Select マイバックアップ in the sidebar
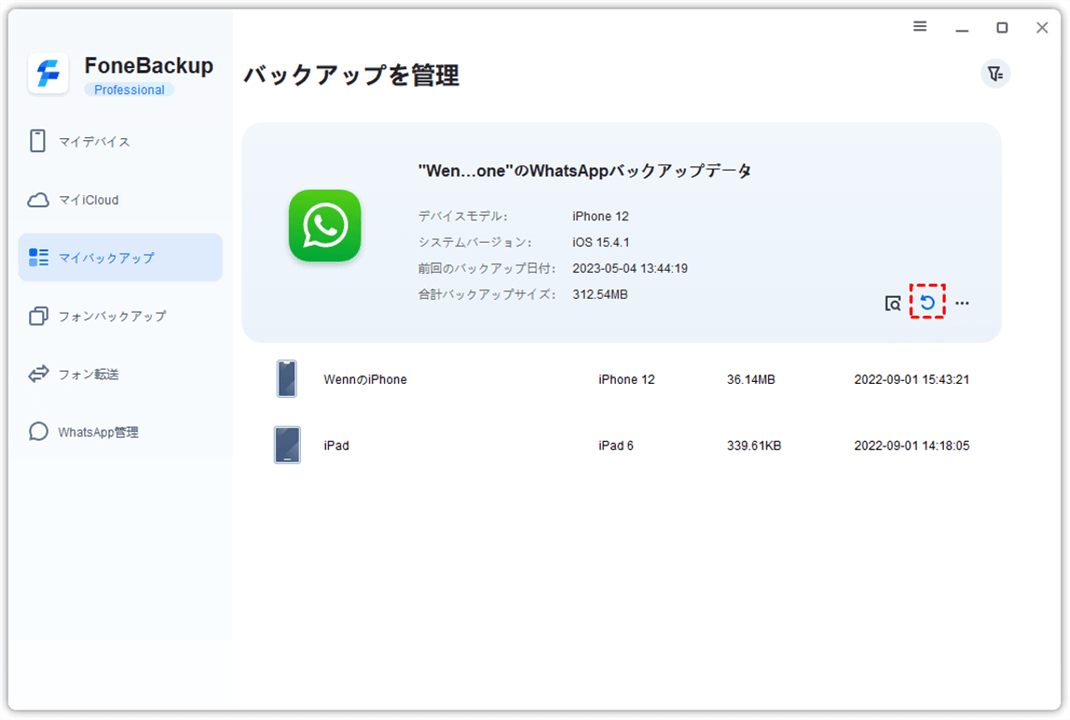 (120, 258)
